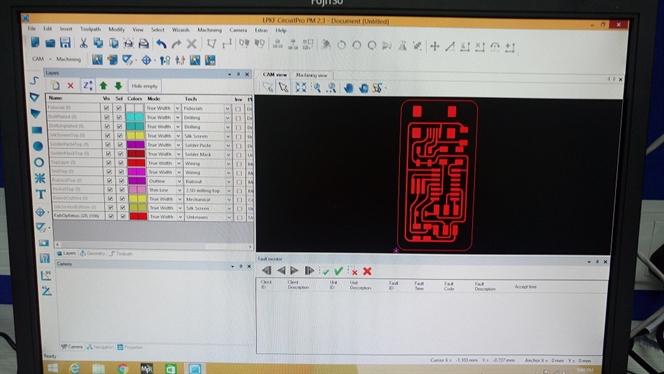Click the pan hand icon in CAM view

point(349,88)
